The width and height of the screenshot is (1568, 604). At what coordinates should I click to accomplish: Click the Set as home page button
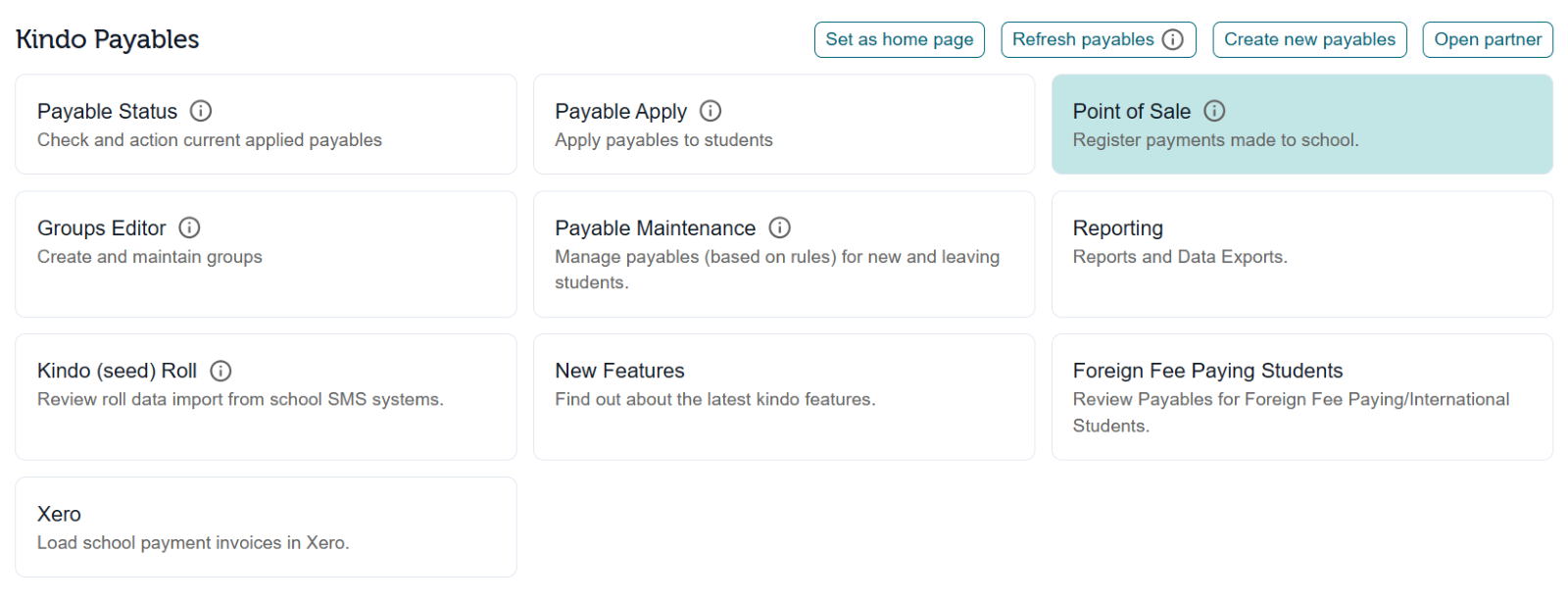[900, 39]
